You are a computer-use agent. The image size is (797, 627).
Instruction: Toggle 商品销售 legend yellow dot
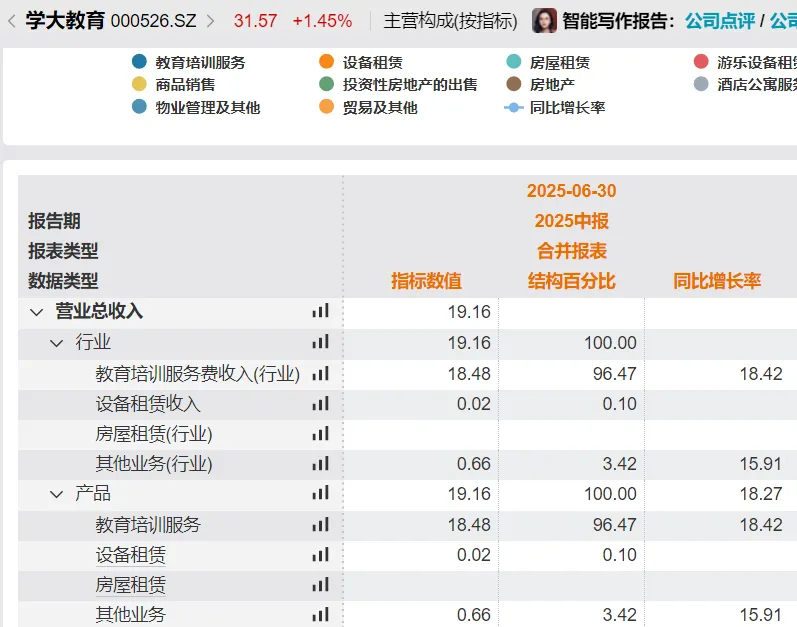139,84
